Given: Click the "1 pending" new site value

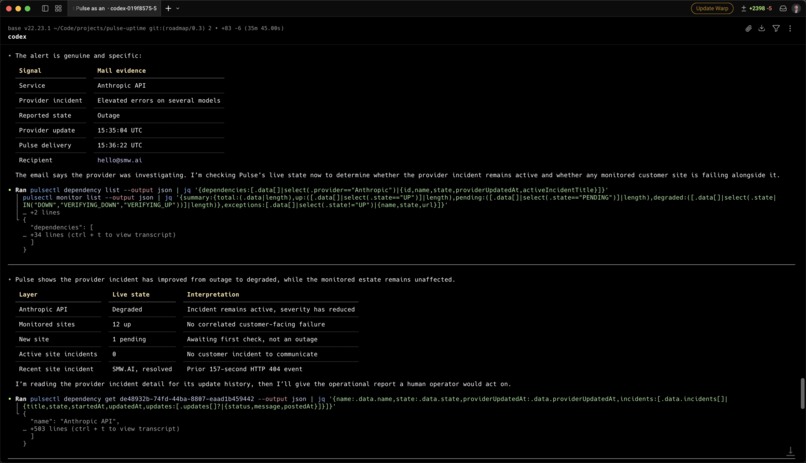Looking at the screenshot, I should click(129, 339).
